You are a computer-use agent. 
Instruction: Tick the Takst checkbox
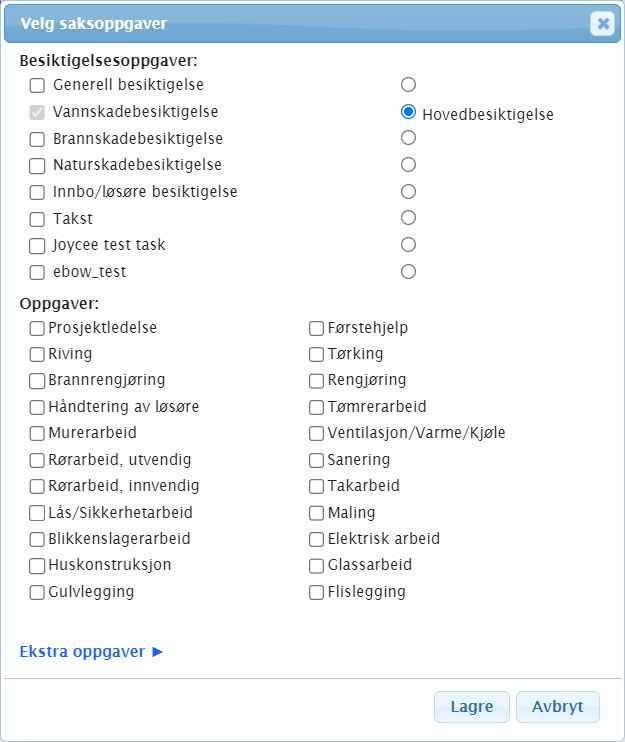point(37,218)
